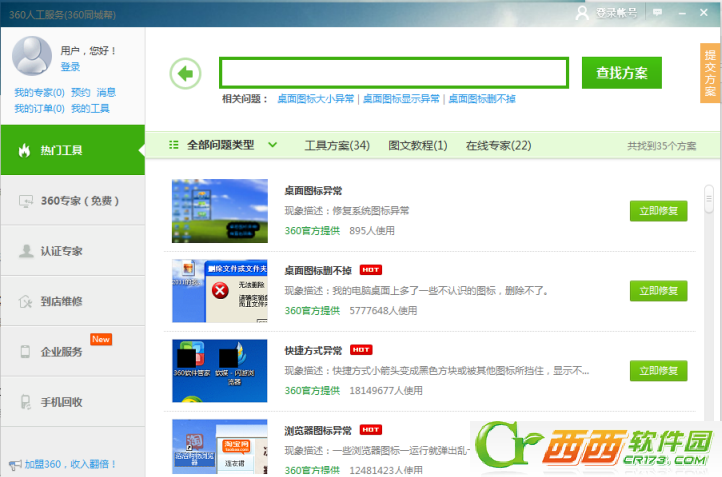
Task: Open the feedback message bubble icon
Action: click(657, 12)
